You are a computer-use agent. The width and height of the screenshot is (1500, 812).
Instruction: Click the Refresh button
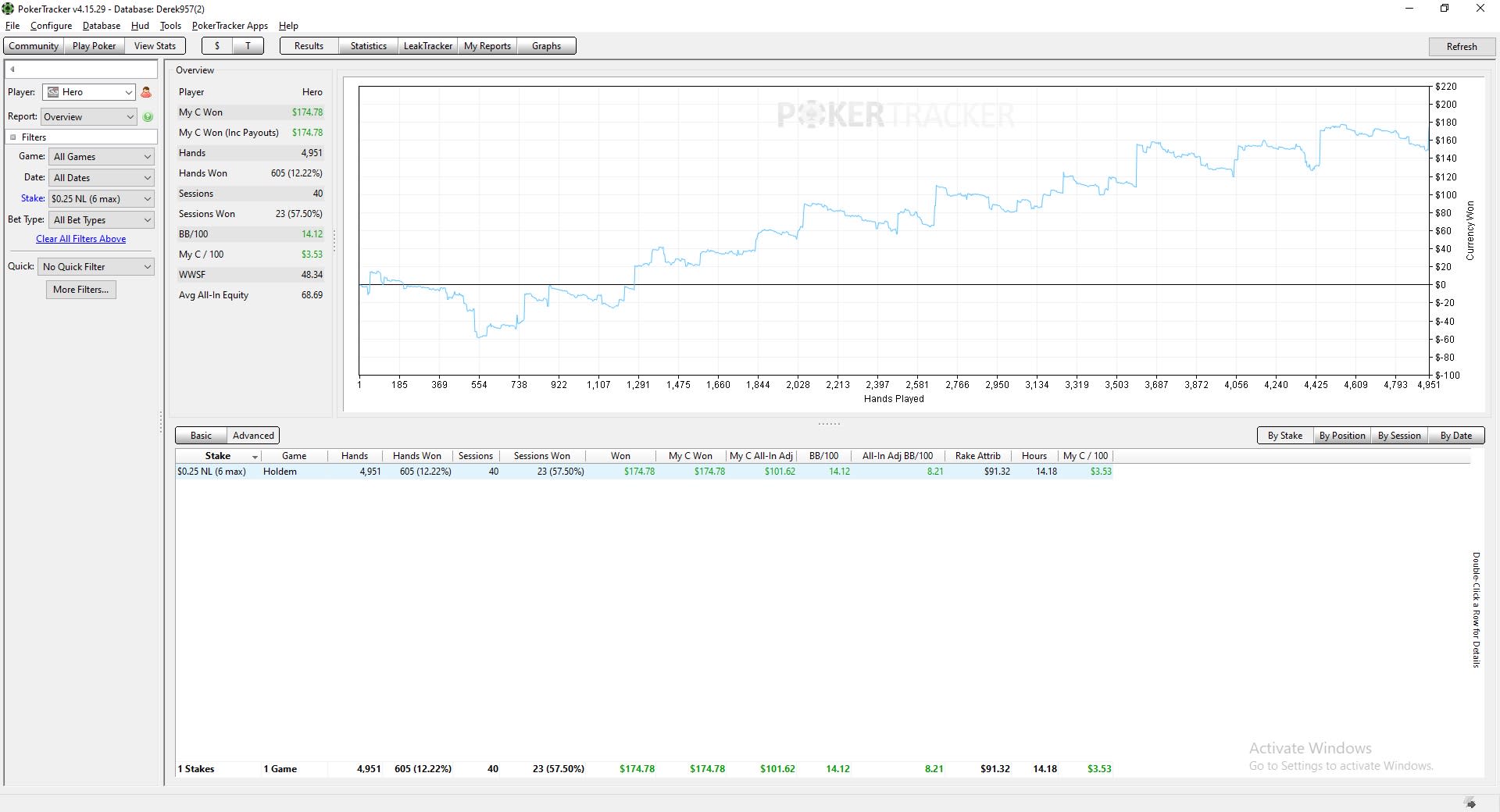[1461, 47]
